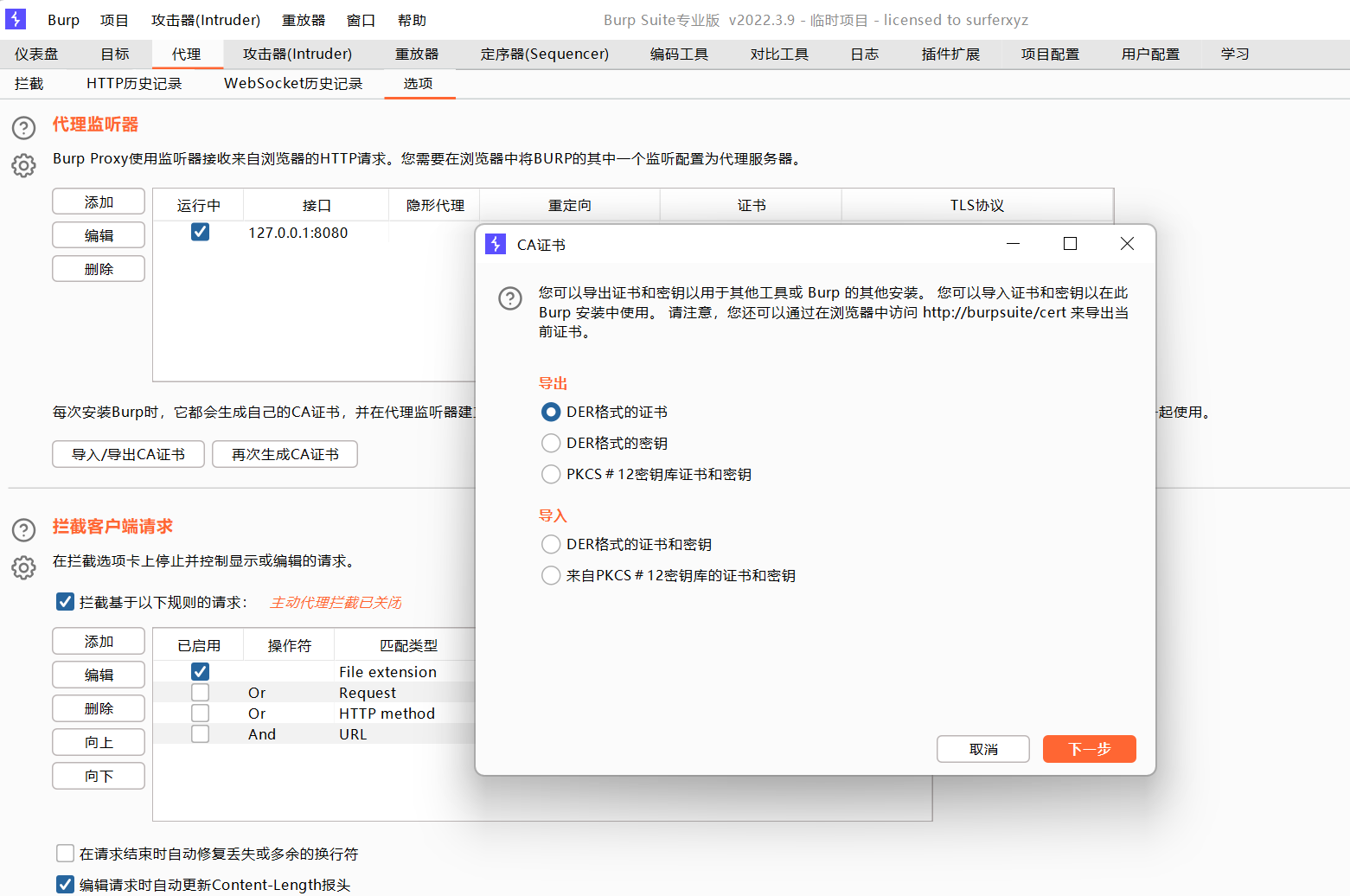Enable the Or Request rule checkbox
Screen dimensions: 1350x896
click(x=200, y=692)
